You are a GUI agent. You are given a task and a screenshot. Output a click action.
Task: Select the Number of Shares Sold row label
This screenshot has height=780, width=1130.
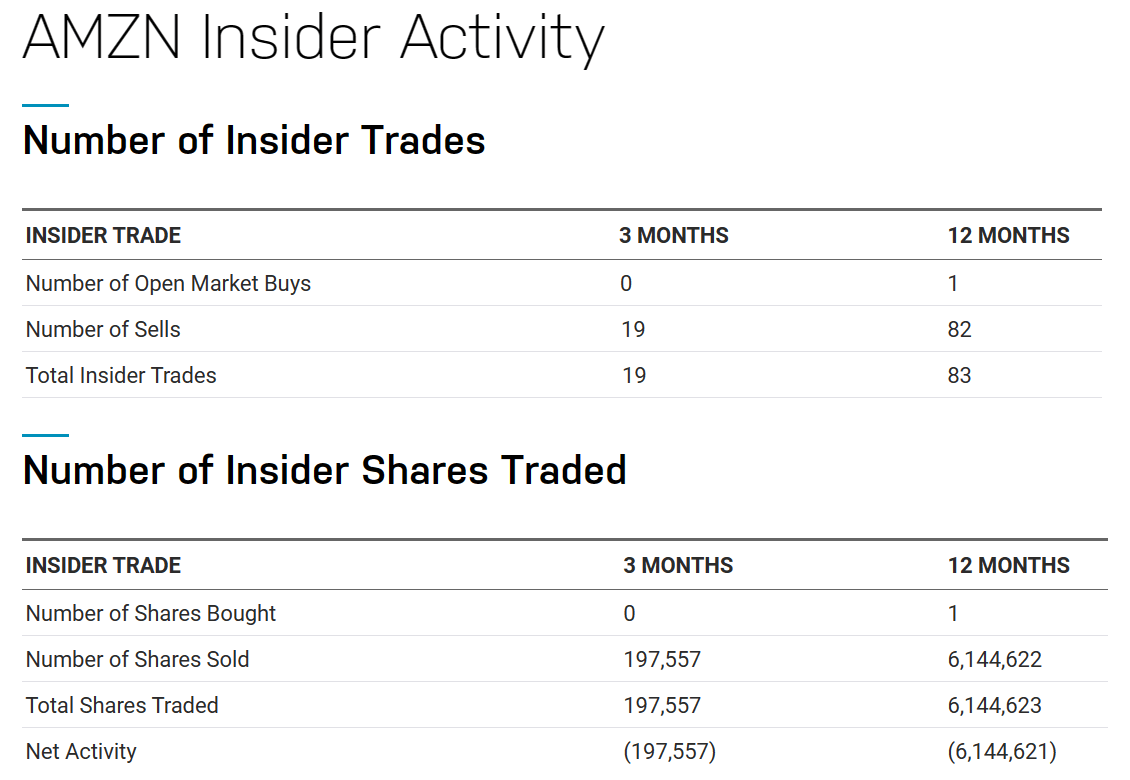coord(138,660)
